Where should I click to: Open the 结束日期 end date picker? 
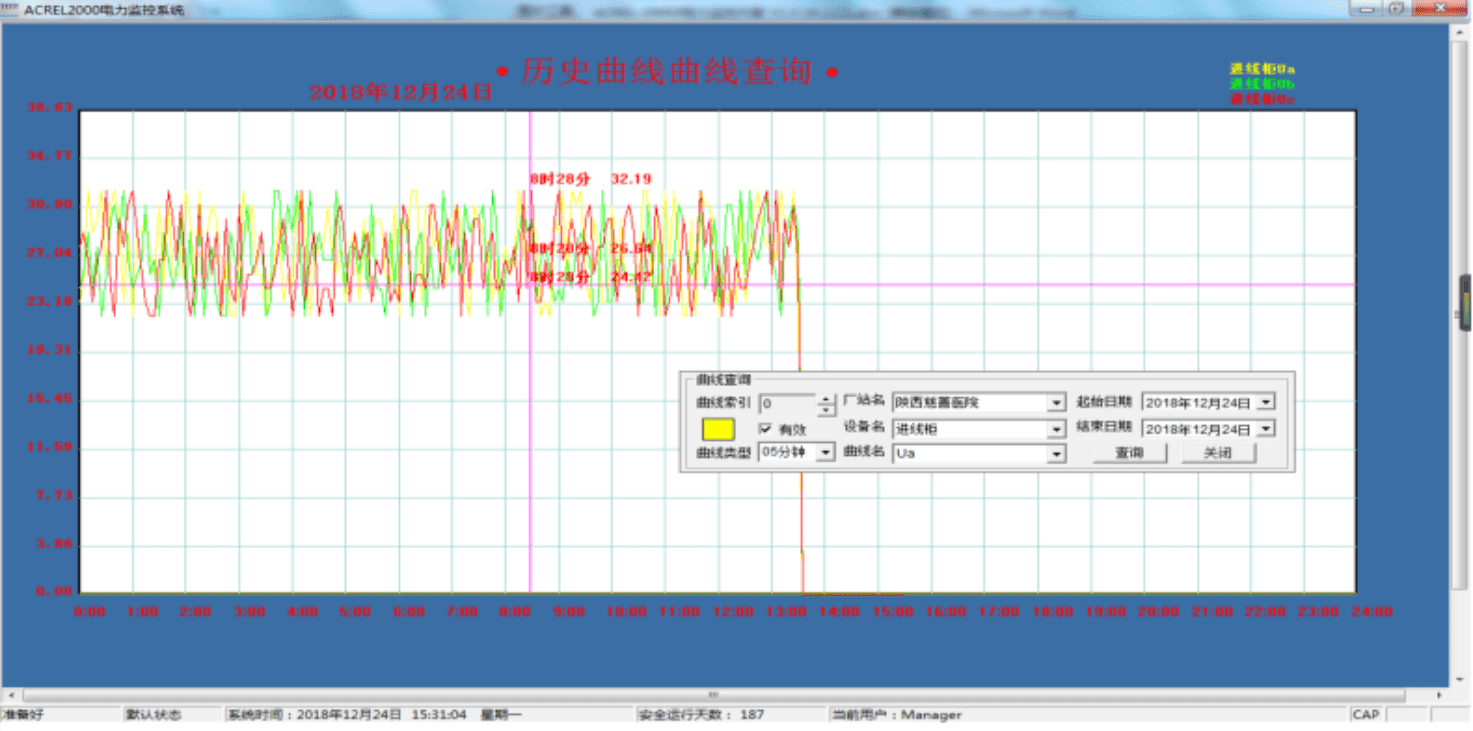1266,428
